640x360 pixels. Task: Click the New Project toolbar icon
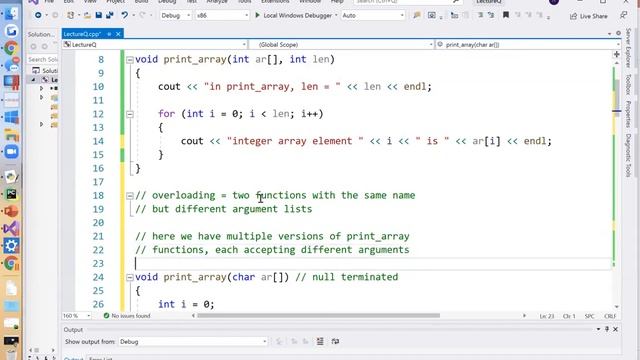[x=71, y=16]
